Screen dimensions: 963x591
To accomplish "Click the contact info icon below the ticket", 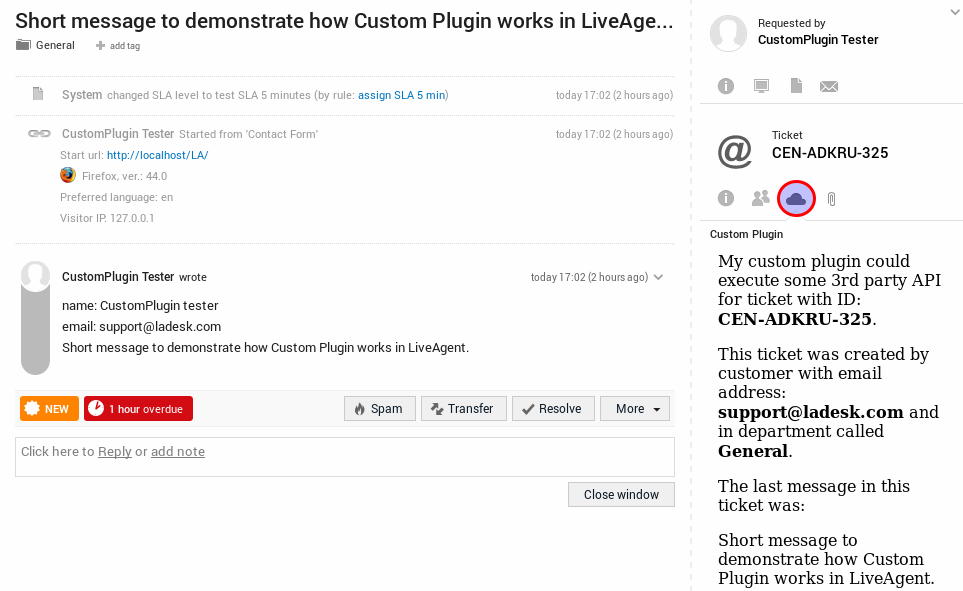I will point(725,198).
